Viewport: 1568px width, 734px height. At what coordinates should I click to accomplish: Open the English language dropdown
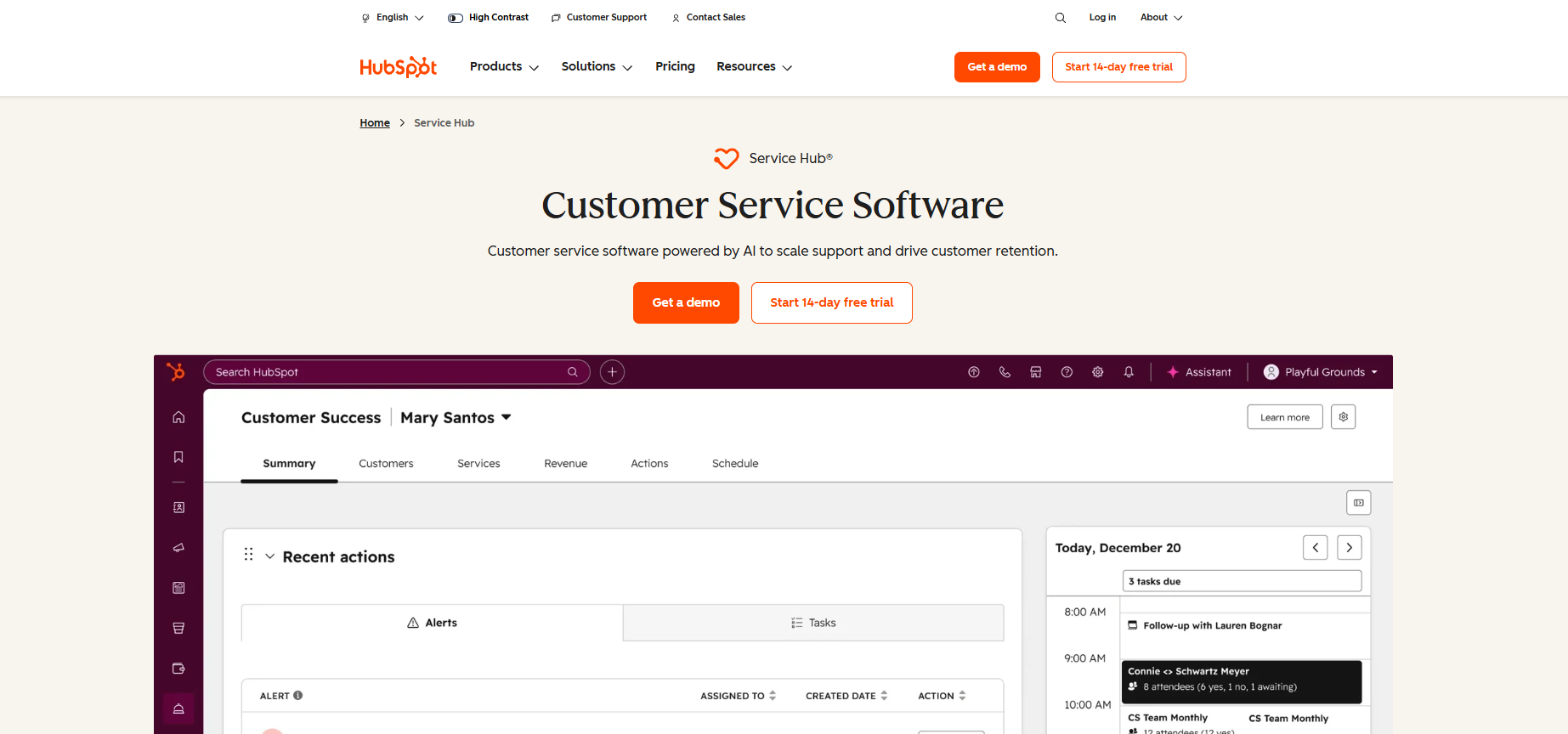pyautogui.click(x=393, y=18)
